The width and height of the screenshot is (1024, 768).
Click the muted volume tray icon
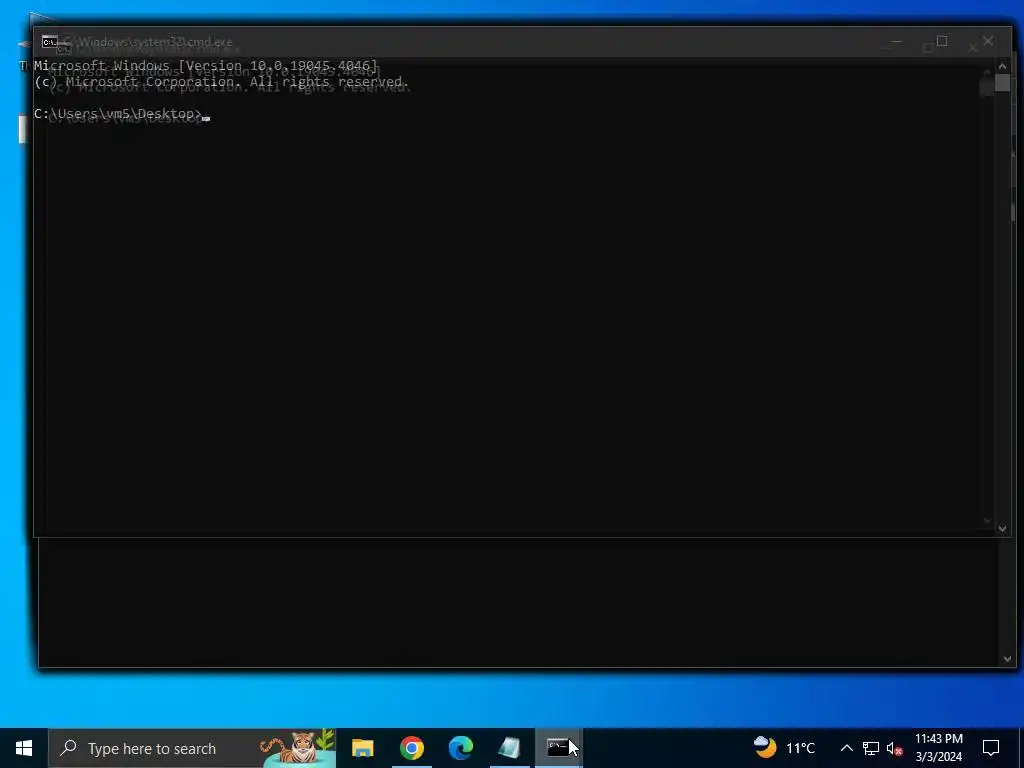pos(894,748)
